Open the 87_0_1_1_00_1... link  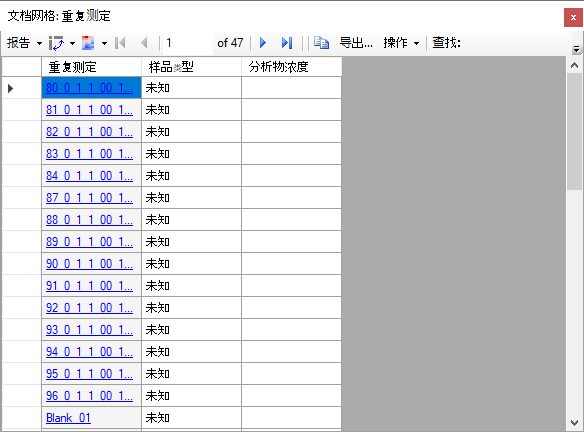pyautogui.click(x=89, y=198)
